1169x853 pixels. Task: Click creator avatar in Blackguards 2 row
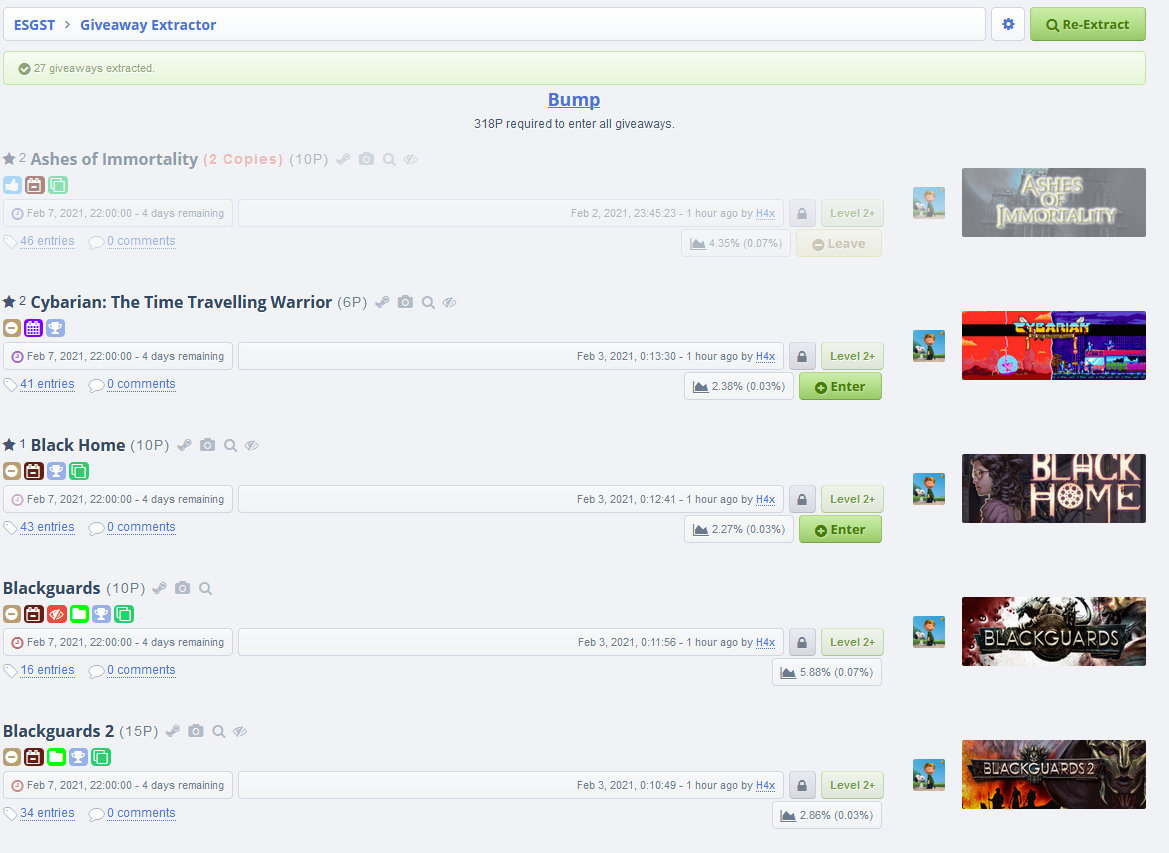(x=929, y=775)
